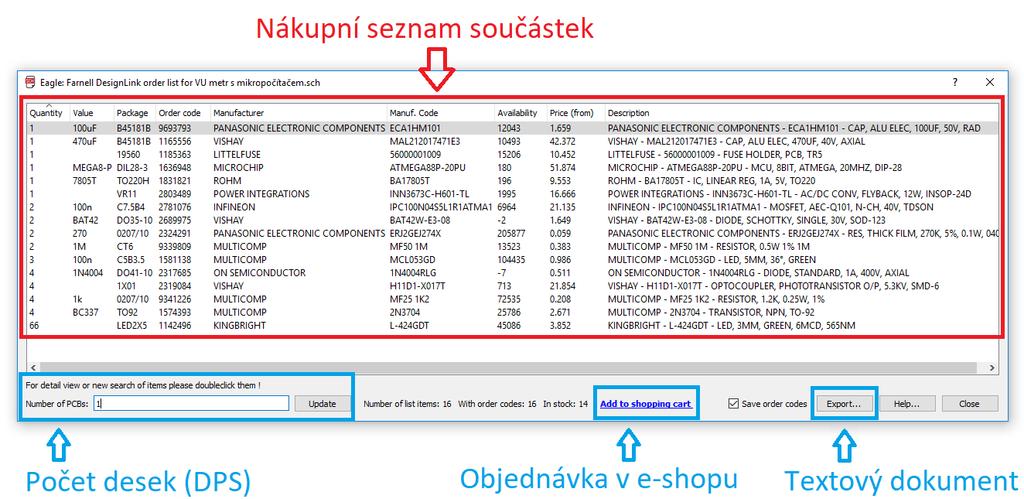Screen dimensions: 1024x499
Task: Click the MEGA8-P value cell
Action: click(x=92, y=168)
